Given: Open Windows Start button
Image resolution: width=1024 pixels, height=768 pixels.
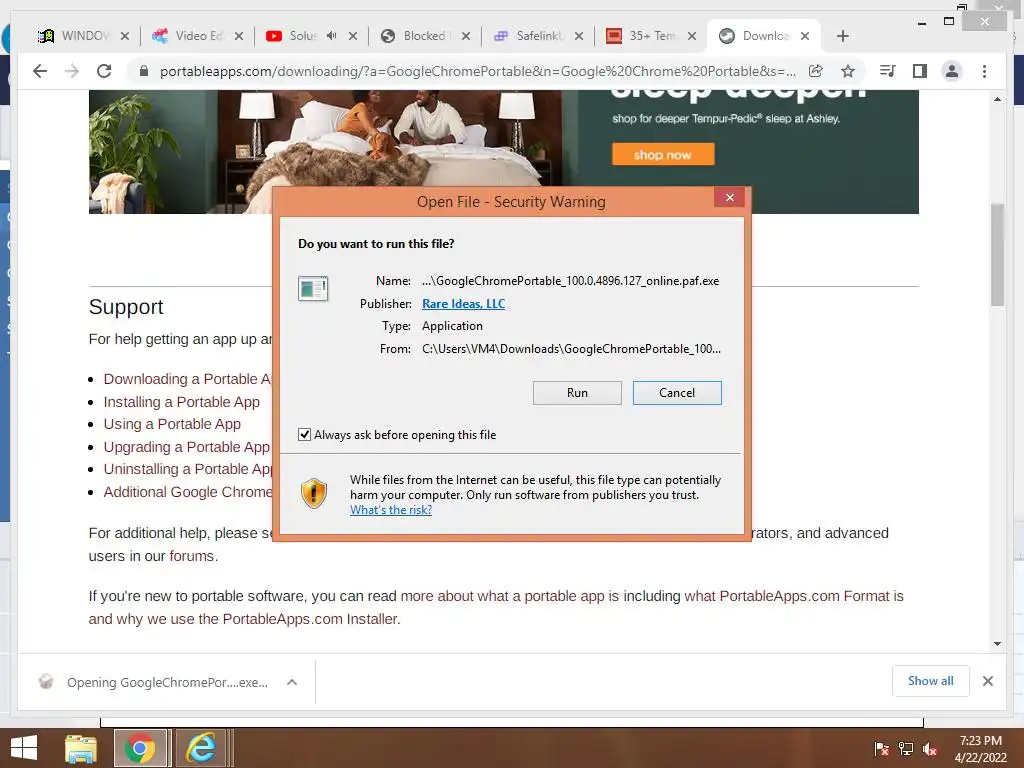Looking at the screenshot, I should point(24,748).
